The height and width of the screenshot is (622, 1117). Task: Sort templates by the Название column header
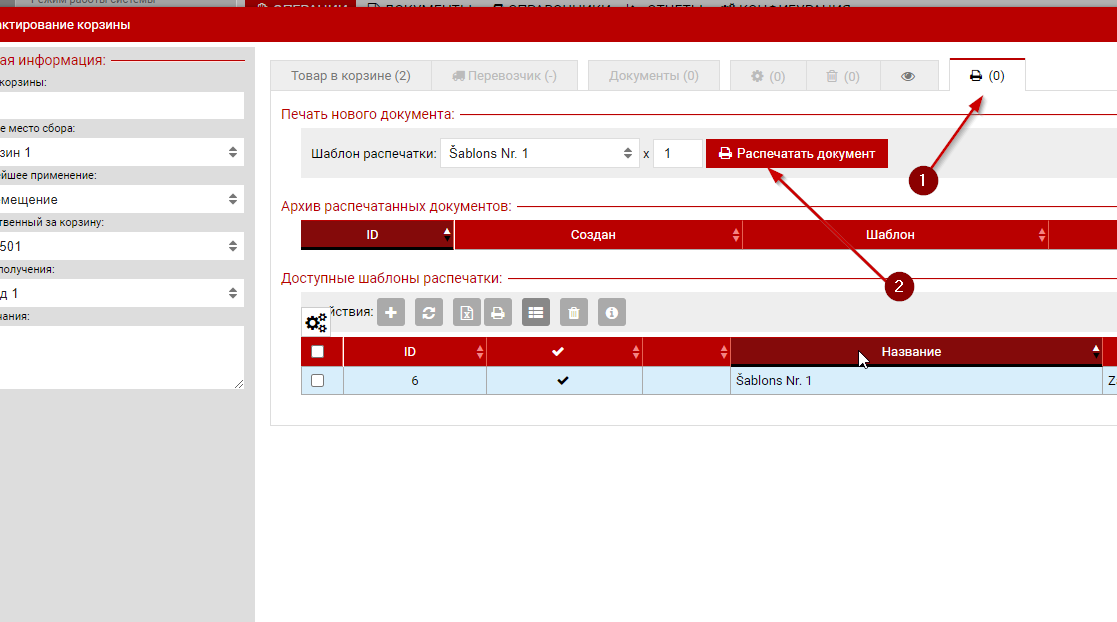(910, 352)
